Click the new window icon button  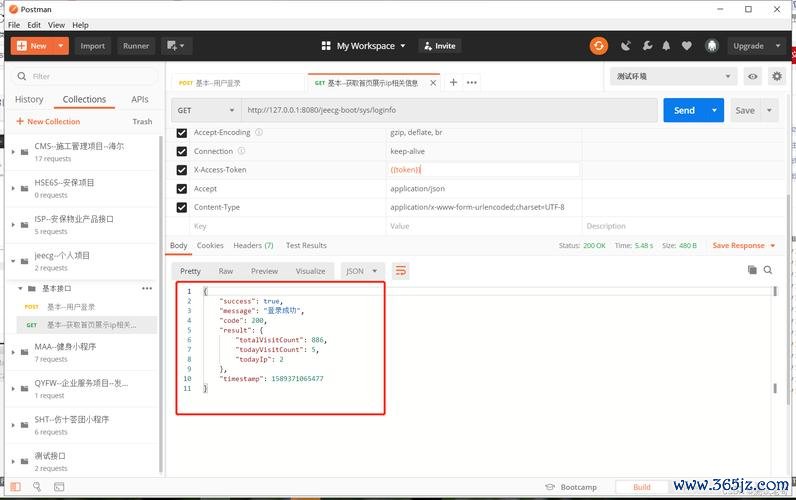[x=176, y=46]
